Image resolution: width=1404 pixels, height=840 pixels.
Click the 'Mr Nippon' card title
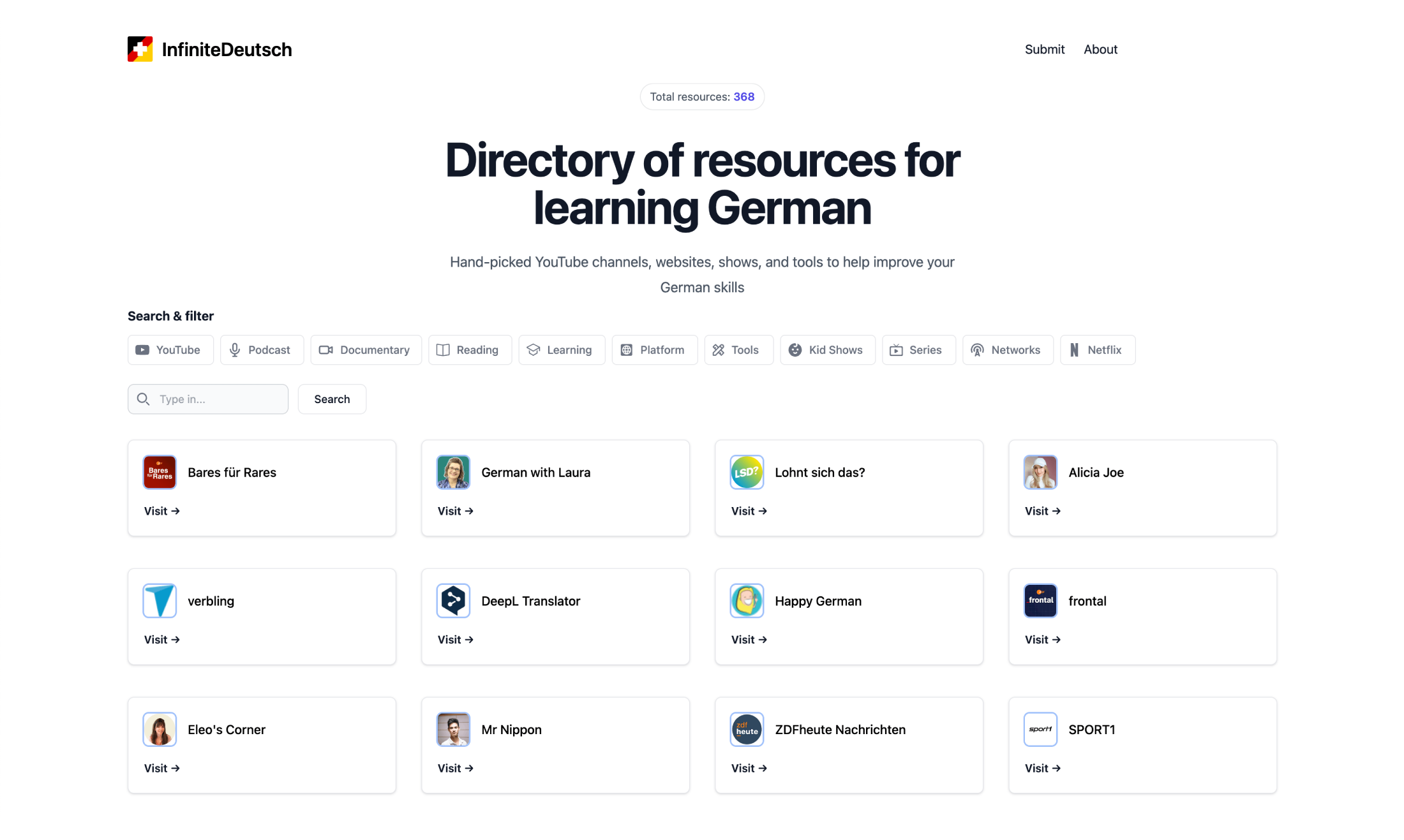pos(512,730)
